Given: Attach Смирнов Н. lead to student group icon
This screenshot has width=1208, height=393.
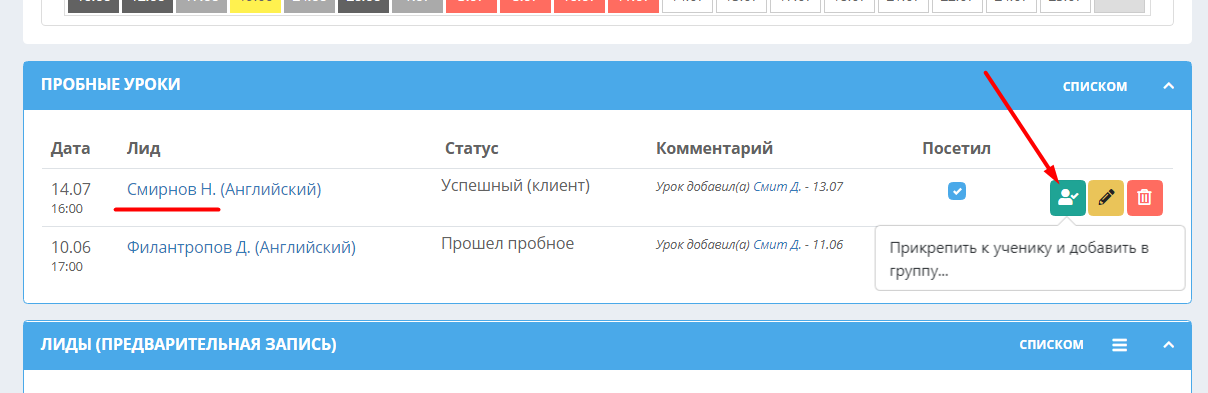Looking at the screenshot, I should click(x=1067, y=197).
